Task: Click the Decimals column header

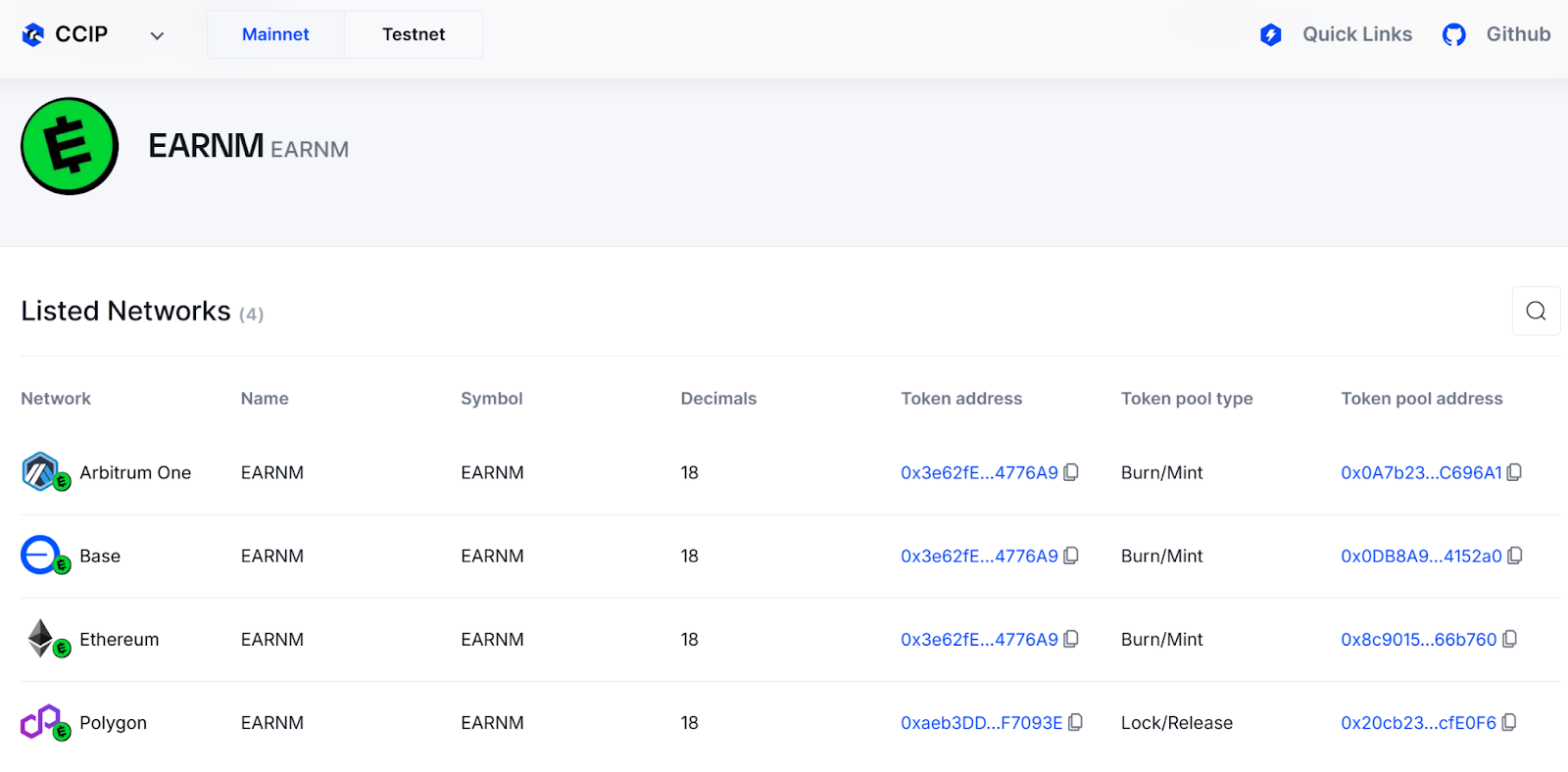Action: pyautogui.click(x=718, y=399)
